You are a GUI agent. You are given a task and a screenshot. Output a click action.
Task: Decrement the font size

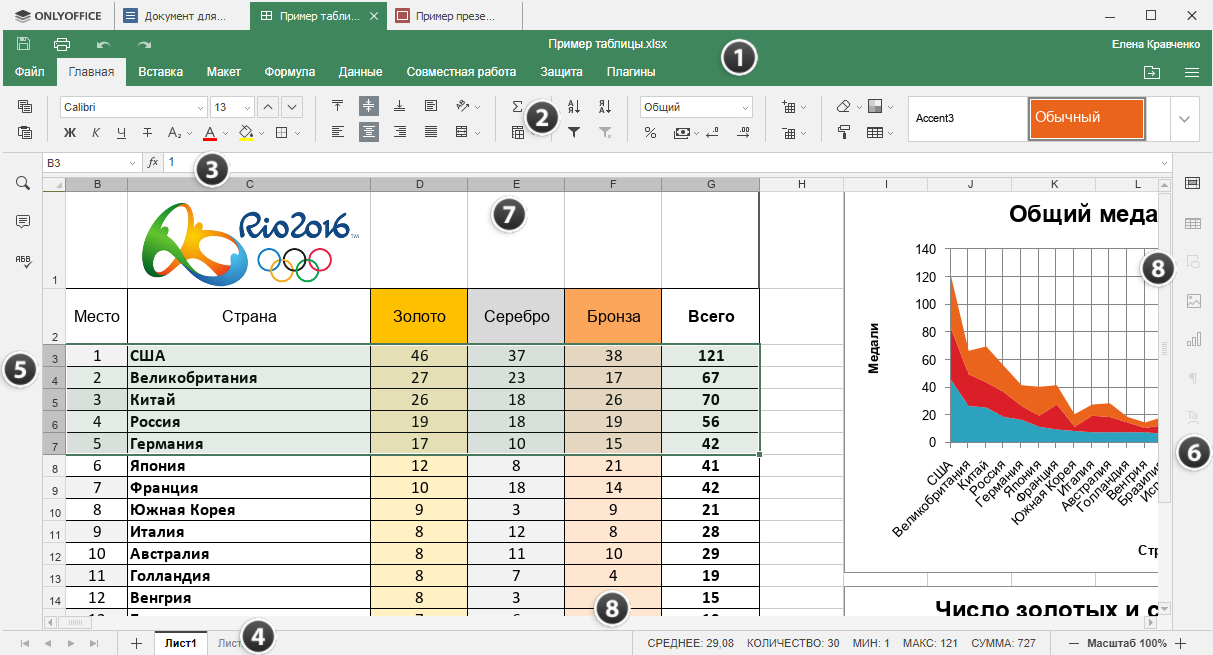coord(291,107)
